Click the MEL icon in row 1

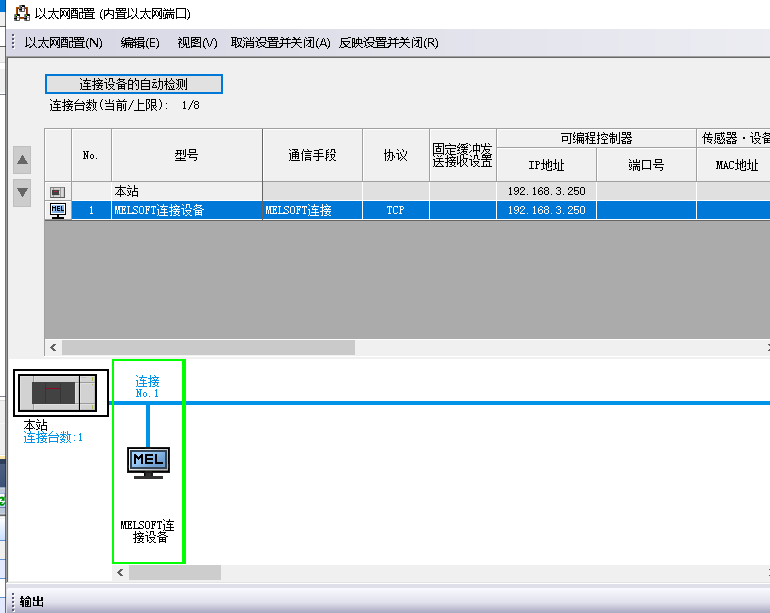[58, 210]
